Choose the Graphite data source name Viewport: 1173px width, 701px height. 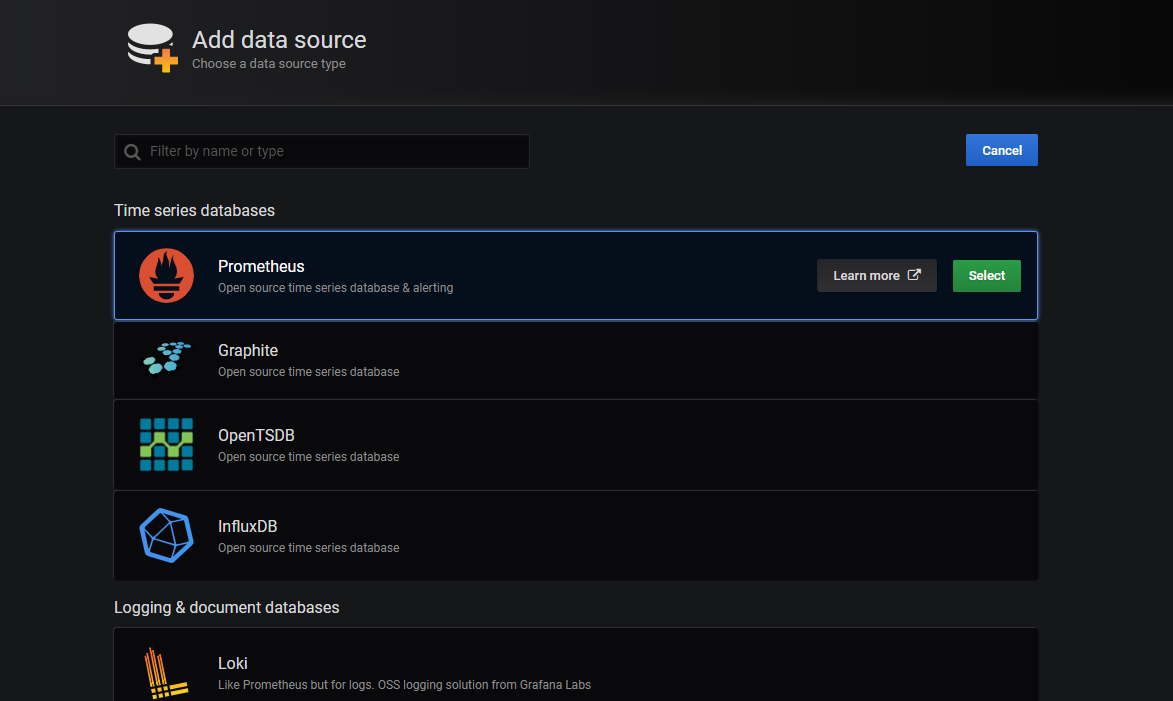(x=248, y=350)
